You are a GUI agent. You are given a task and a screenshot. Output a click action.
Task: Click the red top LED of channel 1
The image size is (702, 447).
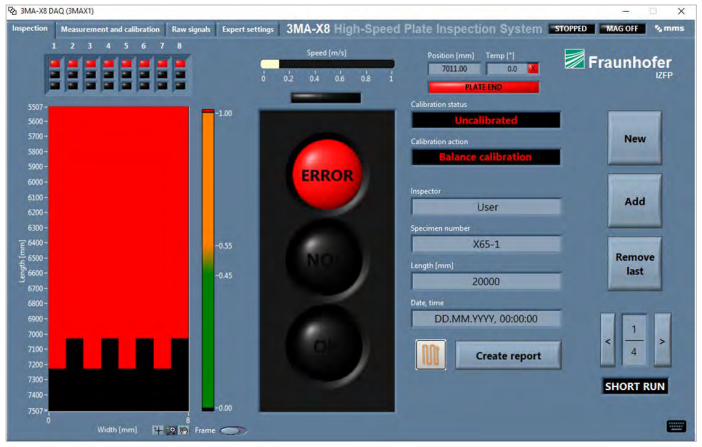(55, 64)
